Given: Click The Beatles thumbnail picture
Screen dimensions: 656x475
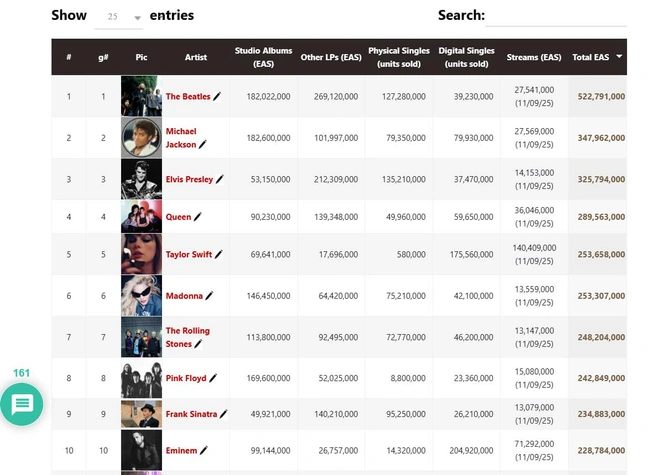Looking at the screenshot, I should tap(141, 97).
